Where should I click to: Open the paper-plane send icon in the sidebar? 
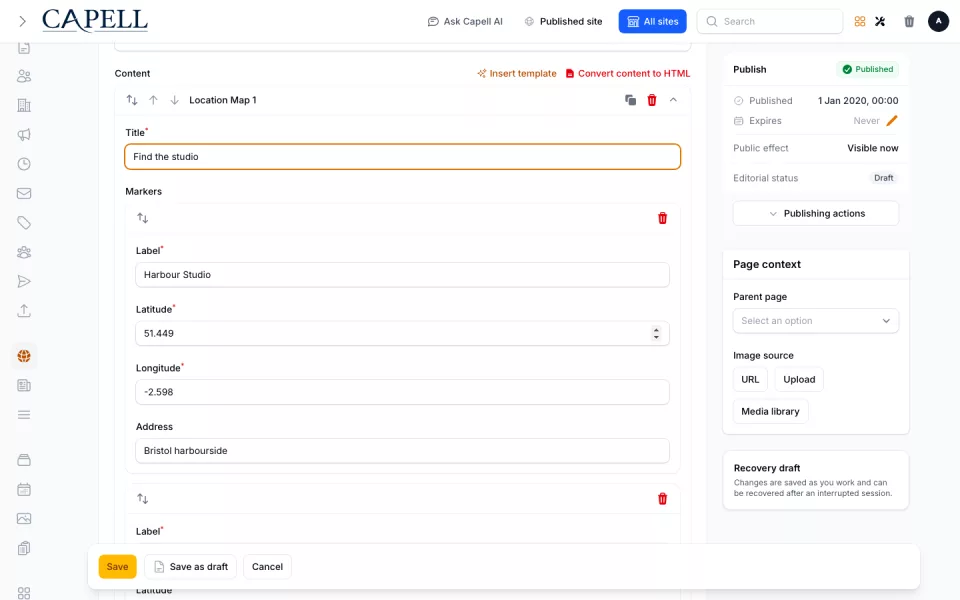(x=24, y=282)
